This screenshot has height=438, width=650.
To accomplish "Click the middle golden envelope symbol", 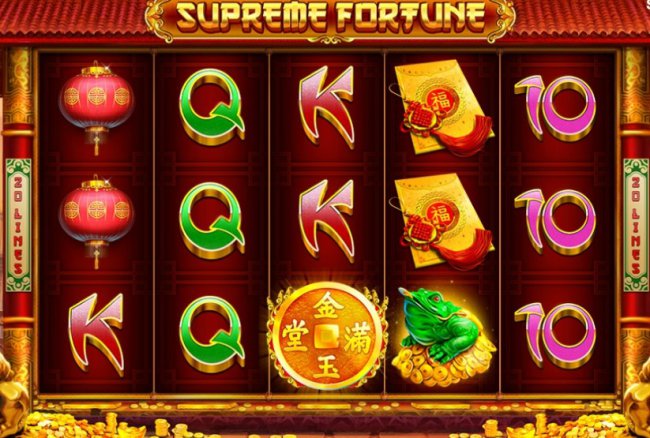I will [442, 222].
